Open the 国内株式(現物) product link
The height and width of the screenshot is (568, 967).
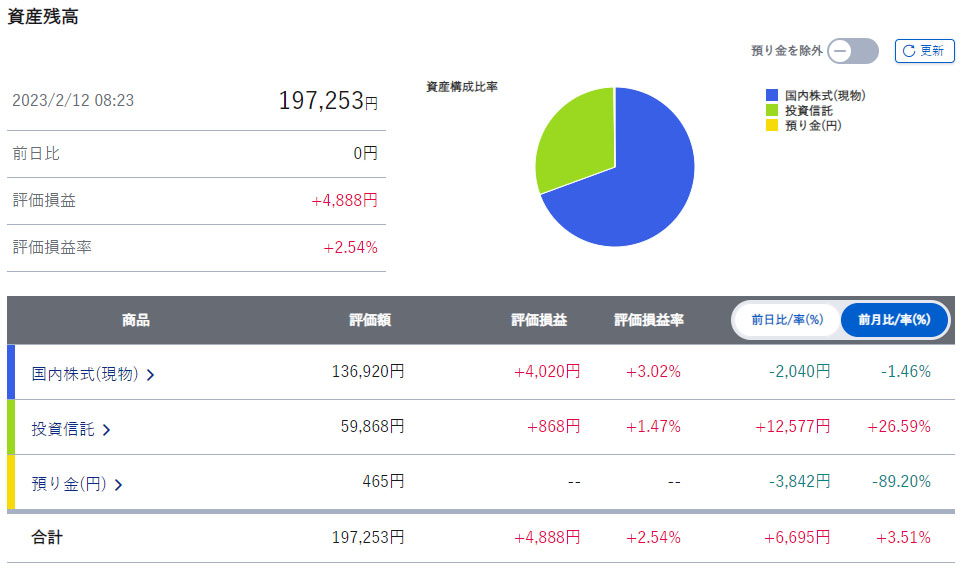coord(84,373)
